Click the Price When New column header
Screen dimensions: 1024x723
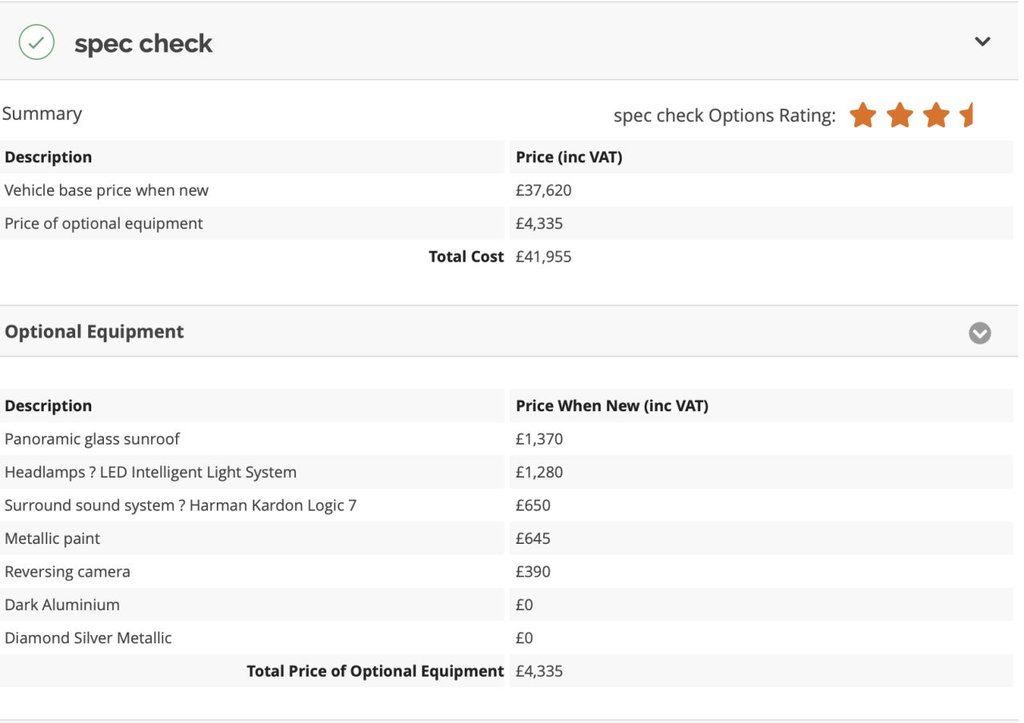[612, 406]
